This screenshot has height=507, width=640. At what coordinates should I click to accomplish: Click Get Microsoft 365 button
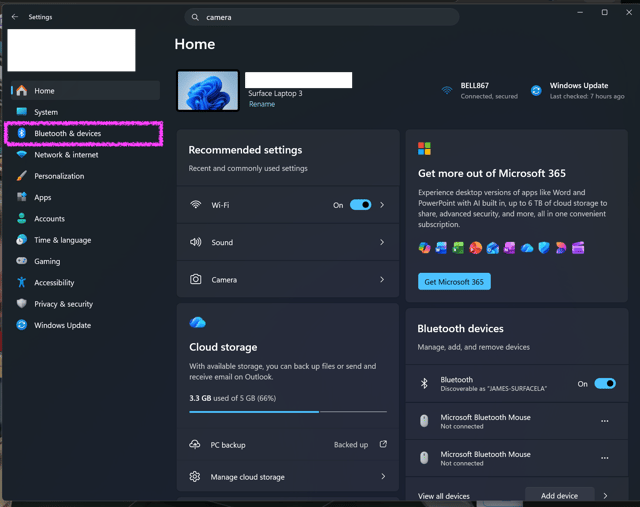click(x=454, y=282)
